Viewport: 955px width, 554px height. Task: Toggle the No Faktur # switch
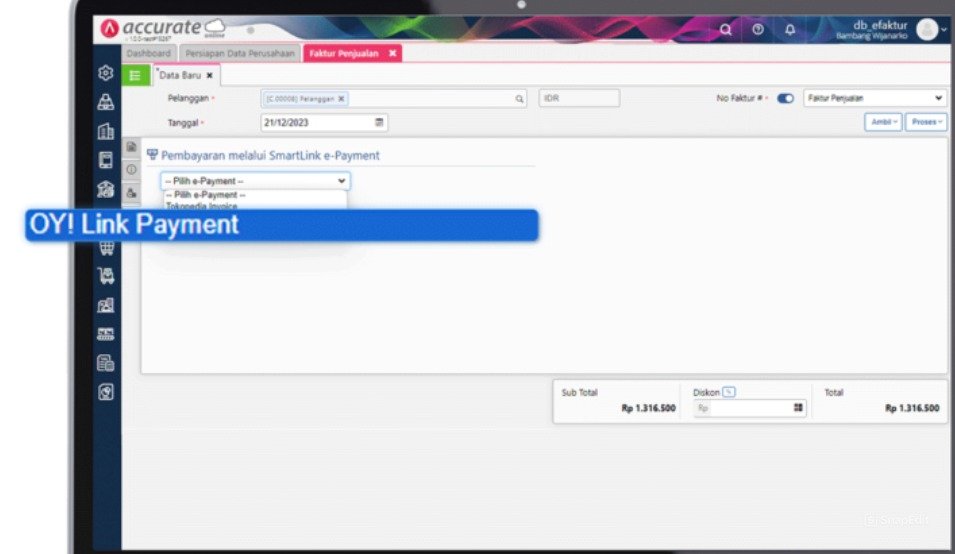tap(785, 98)
